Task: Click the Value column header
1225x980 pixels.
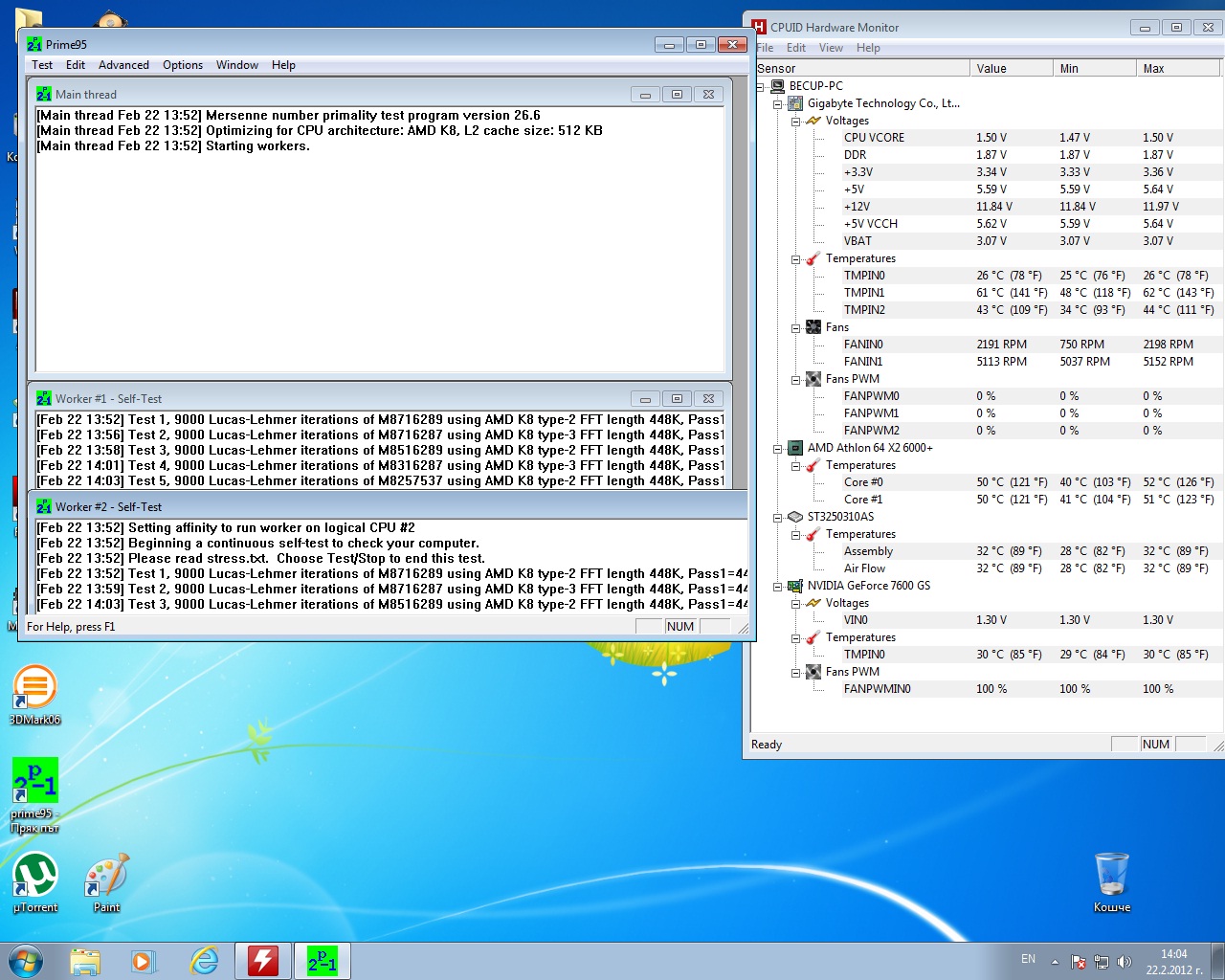Action: tap(1012, 68)
